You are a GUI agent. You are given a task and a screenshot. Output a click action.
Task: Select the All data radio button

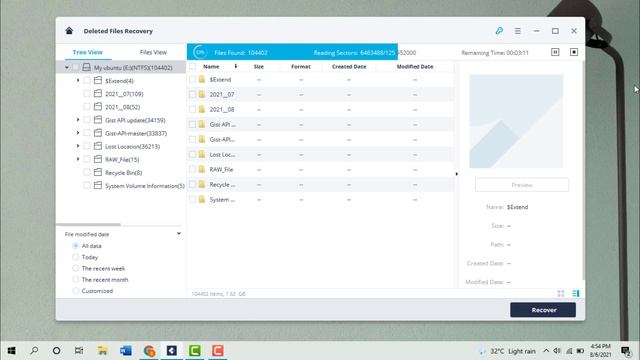76,246
